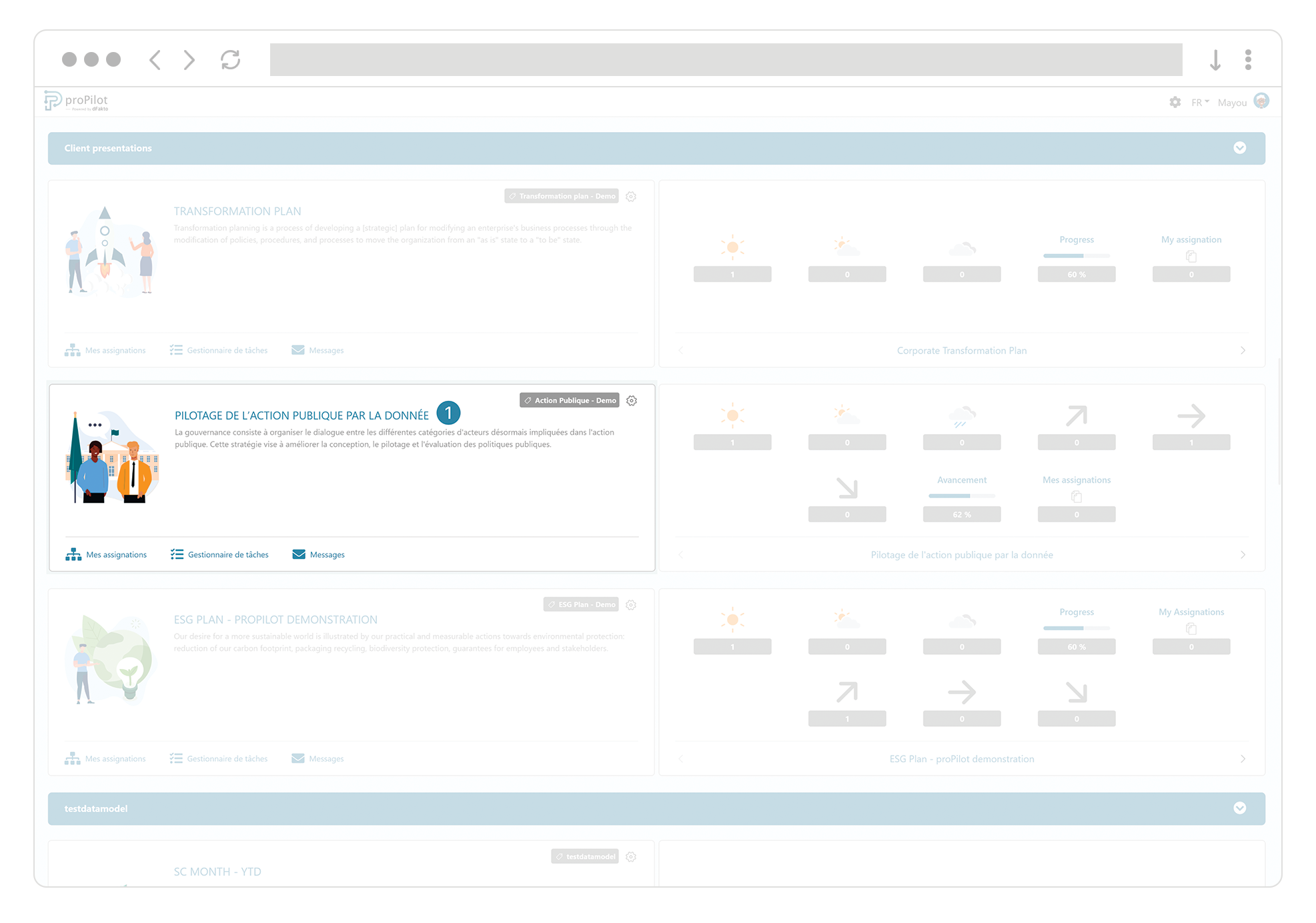Click the browser address bar
The height and width of the screenshot is (923, 1316).
[x=726, y=60]
